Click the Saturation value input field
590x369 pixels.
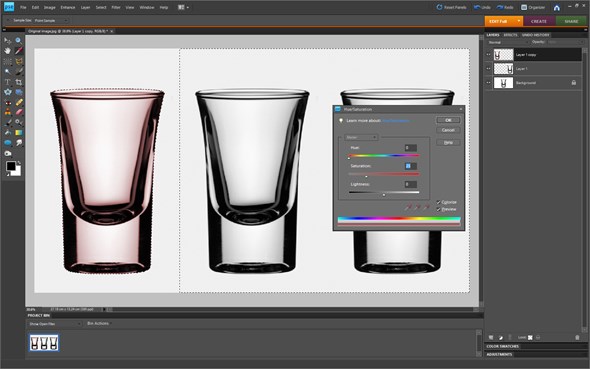tap(411, 166)
